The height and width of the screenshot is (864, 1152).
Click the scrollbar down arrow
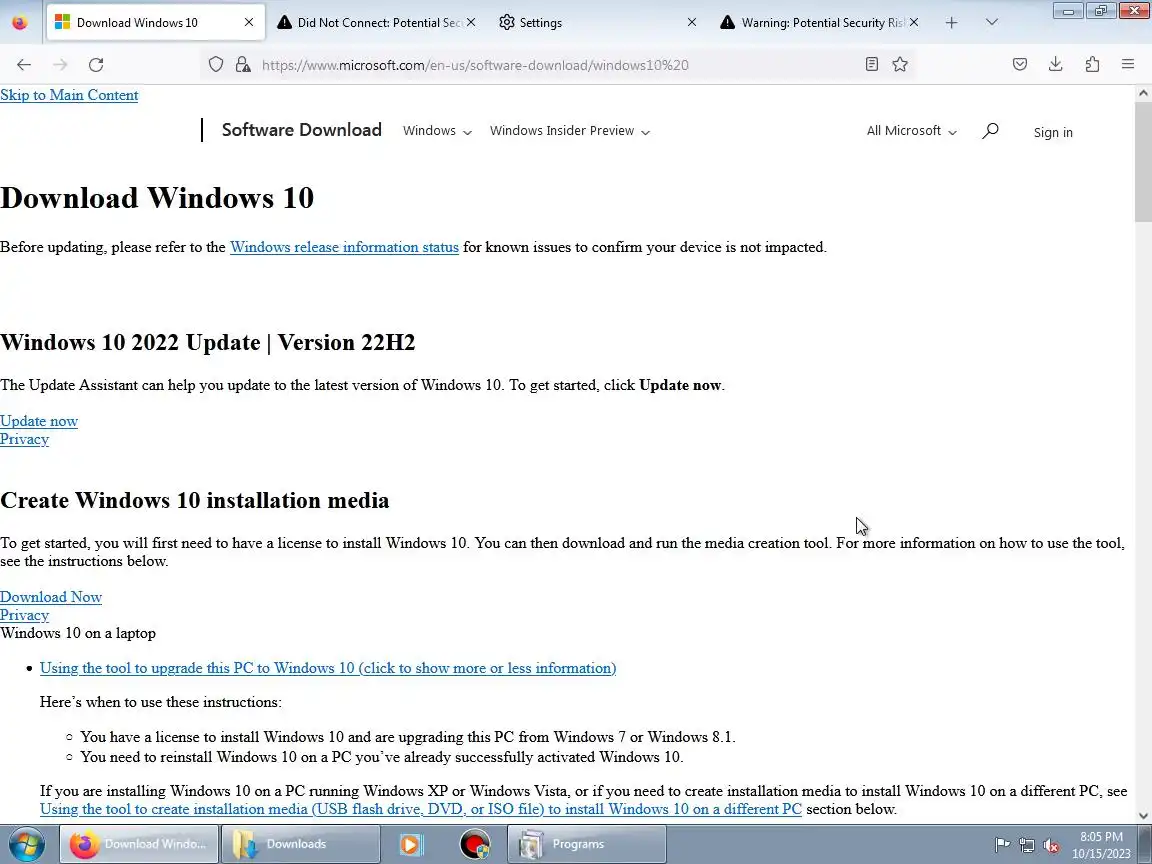click(1143, 816)
